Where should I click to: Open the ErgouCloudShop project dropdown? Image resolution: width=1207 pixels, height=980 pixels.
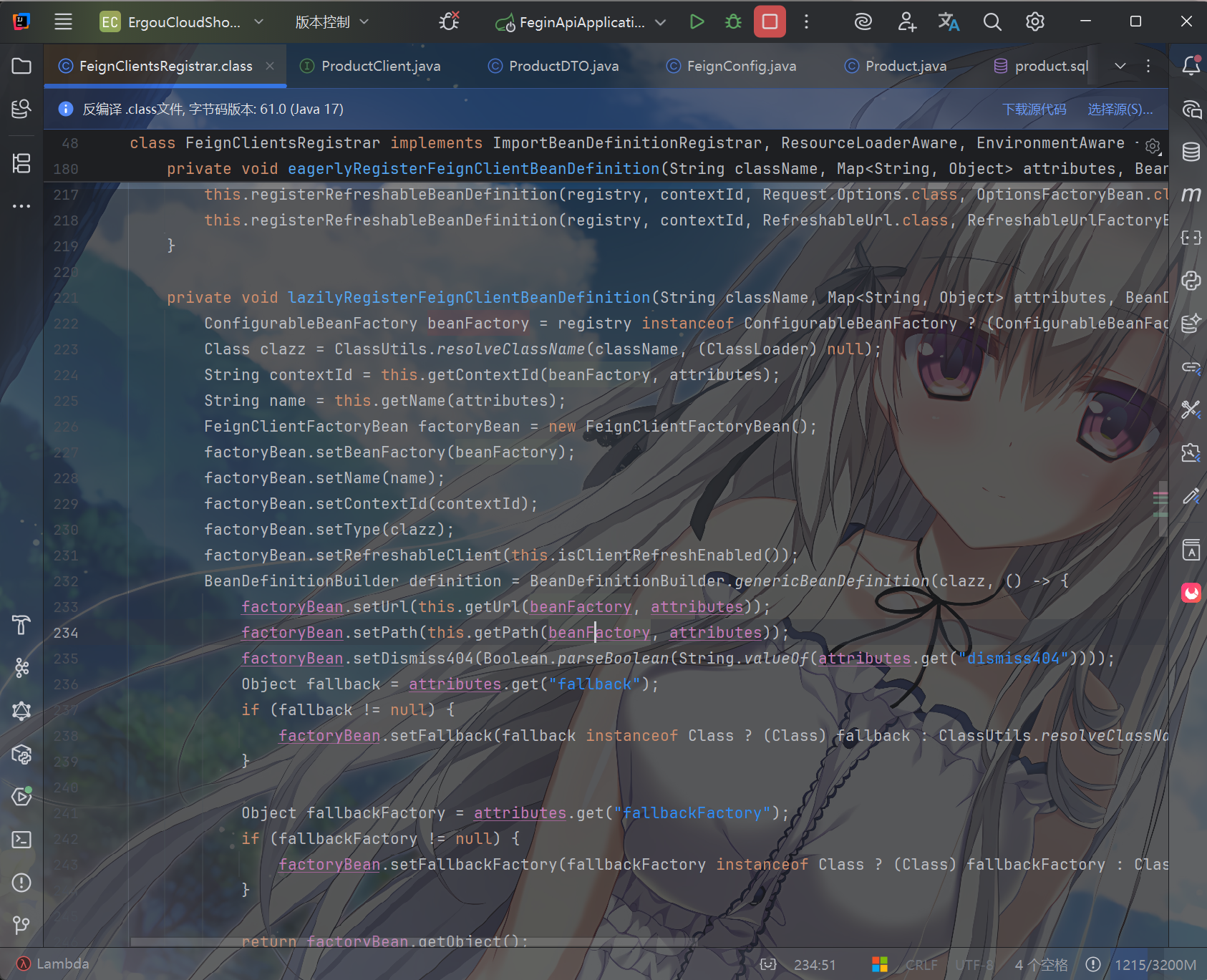[x=182, y=21]
